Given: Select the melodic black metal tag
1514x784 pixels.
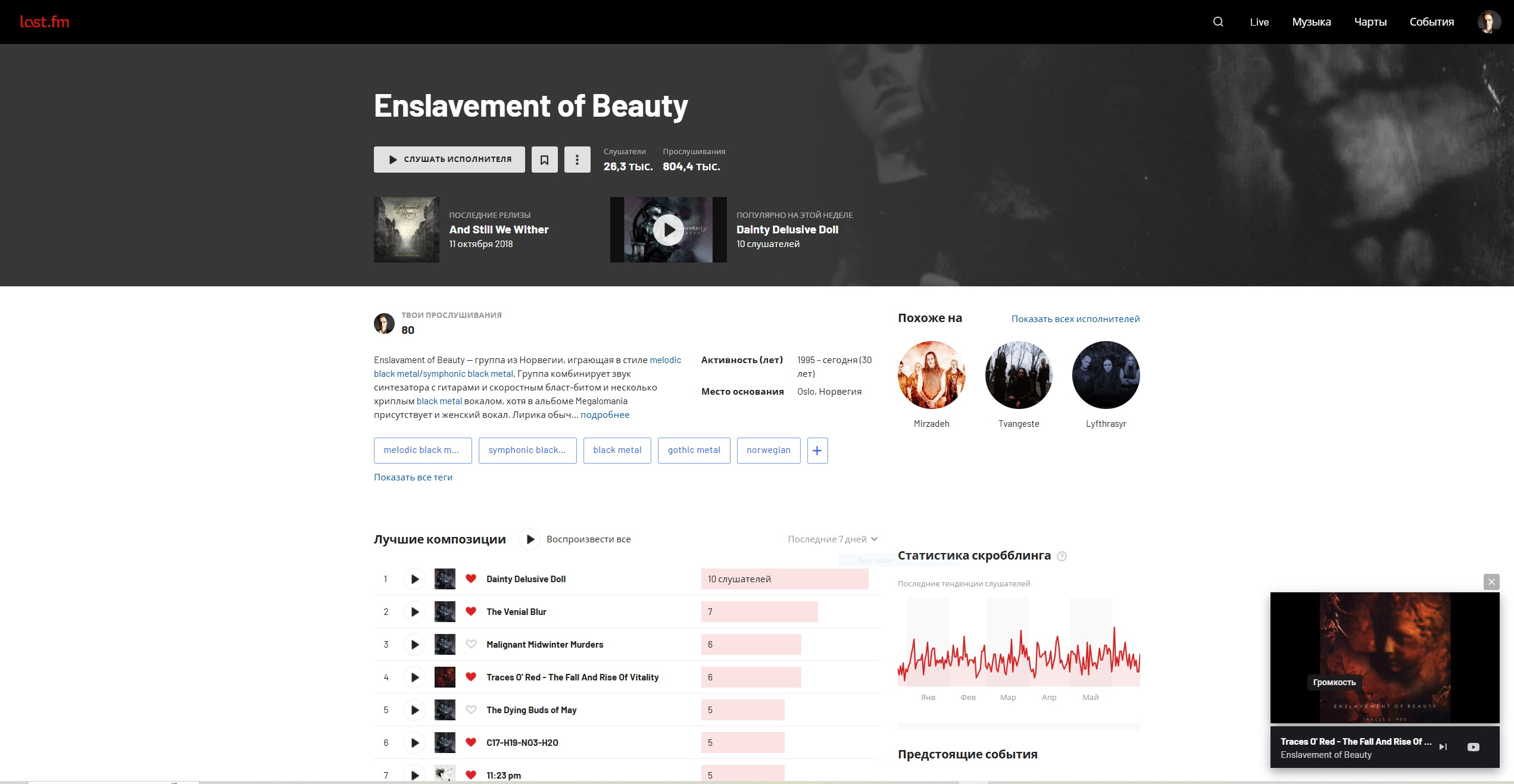Looking at the screenshot, I should click(423, 451).
